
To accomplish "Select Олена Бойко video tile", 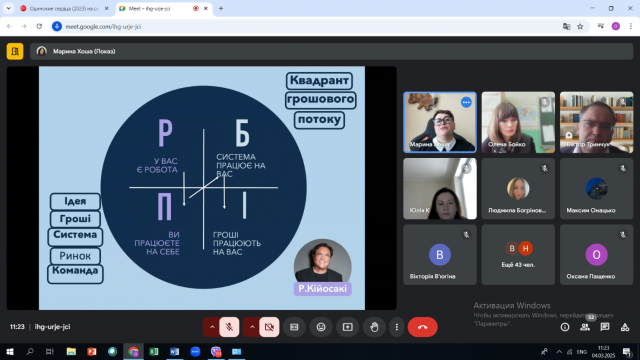I will coord(518,122).
